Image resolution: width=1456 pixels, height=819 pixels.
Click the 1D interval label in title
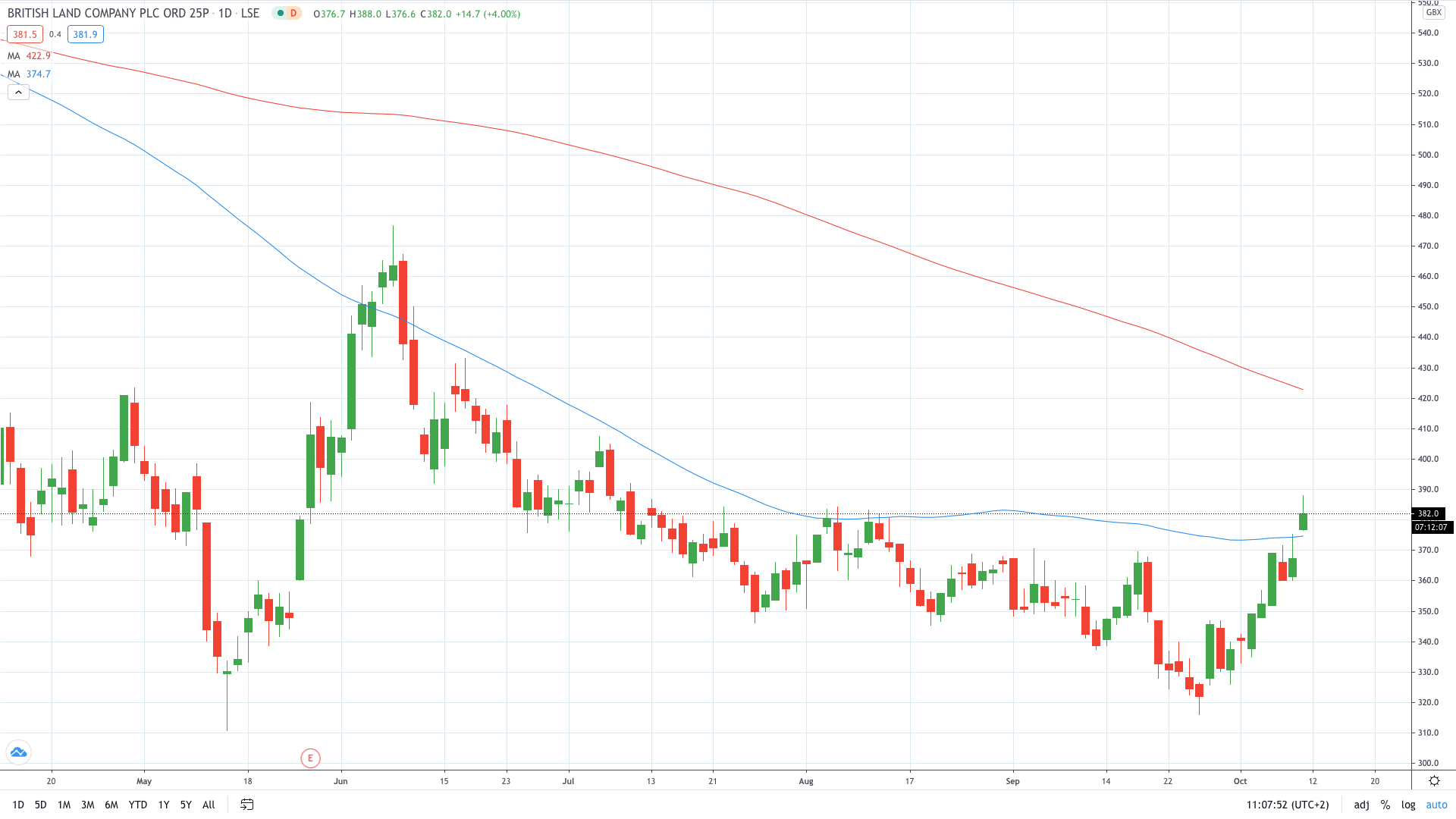(x=225, y=14)
